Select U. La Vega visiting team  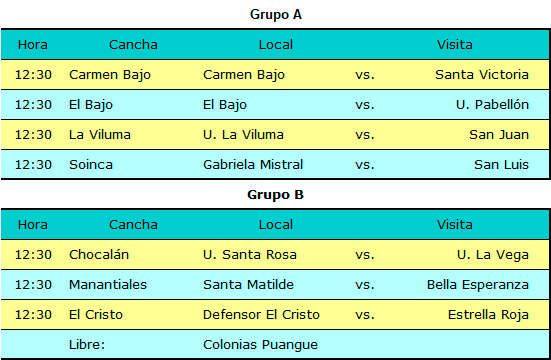[x=493, y=255]
